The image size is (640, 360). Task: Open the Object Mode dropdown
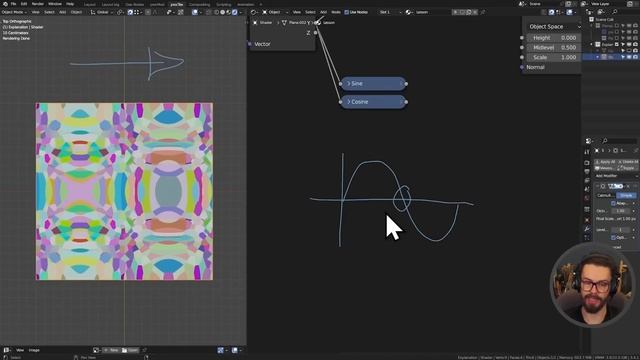tap(14, 12)
